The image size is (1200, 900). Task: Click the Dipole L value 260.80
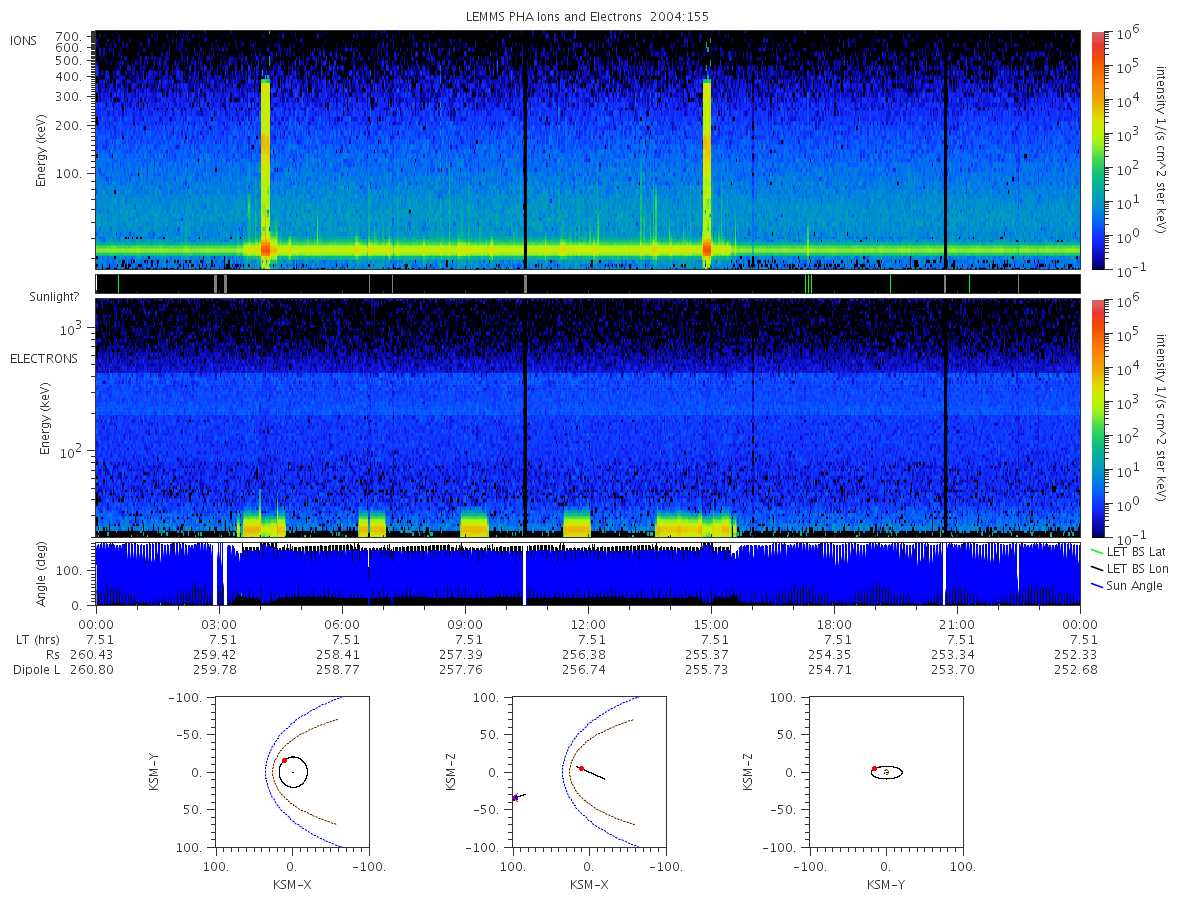pos(93,669)
